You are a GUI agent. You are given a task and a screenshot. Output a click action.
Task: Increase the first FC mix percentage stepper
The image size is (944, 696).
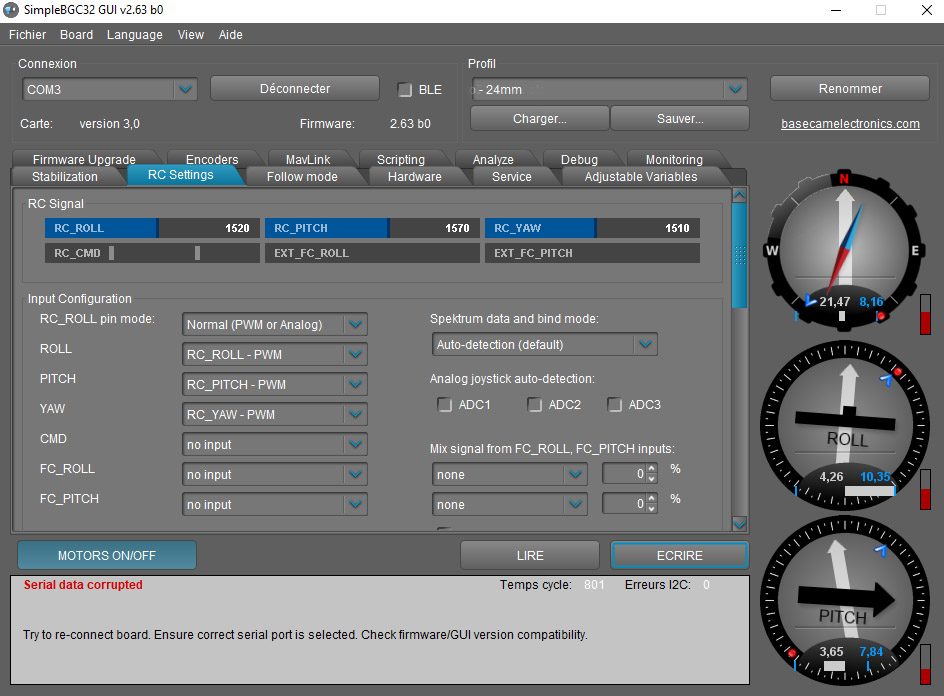click(652, 469)
